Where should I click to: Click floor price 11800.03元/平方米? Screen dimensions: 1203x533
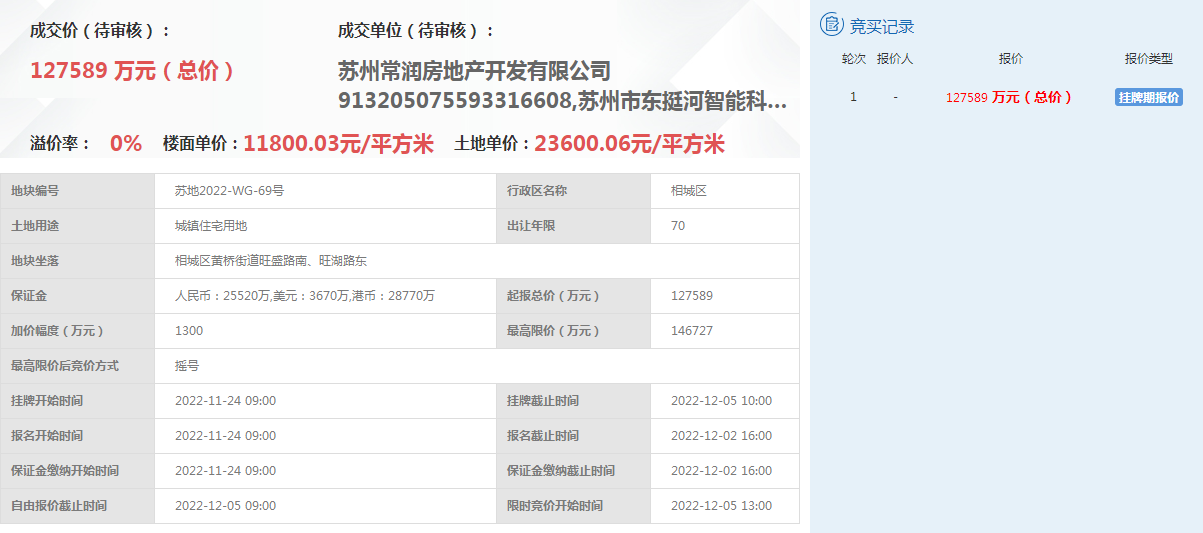tap(339, 143)
